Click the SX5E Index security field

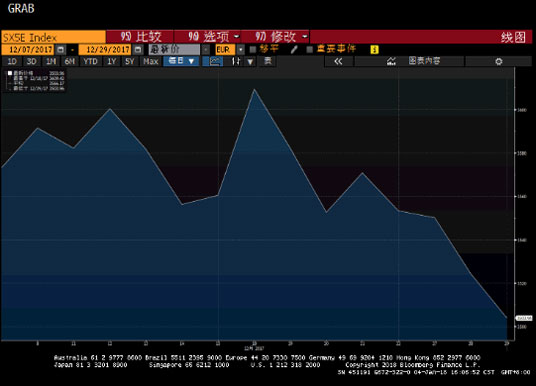pos(53,37)
